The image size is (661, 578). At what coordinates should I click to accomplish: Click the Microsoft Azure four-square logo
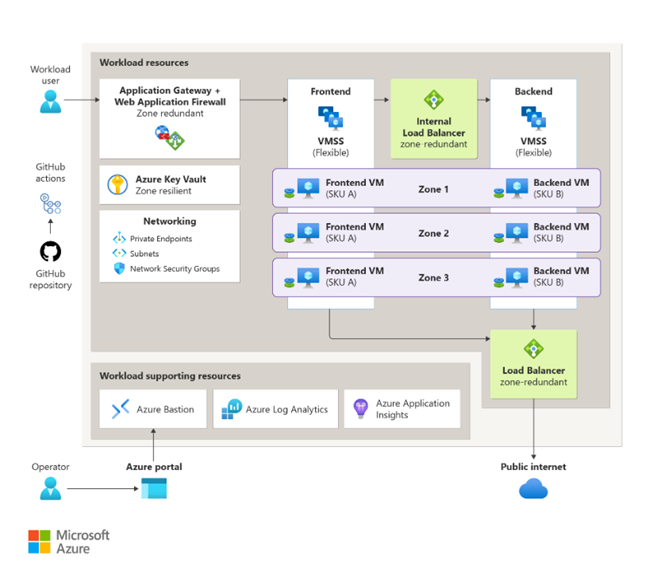pyautogui.click(x=39, y=541)
